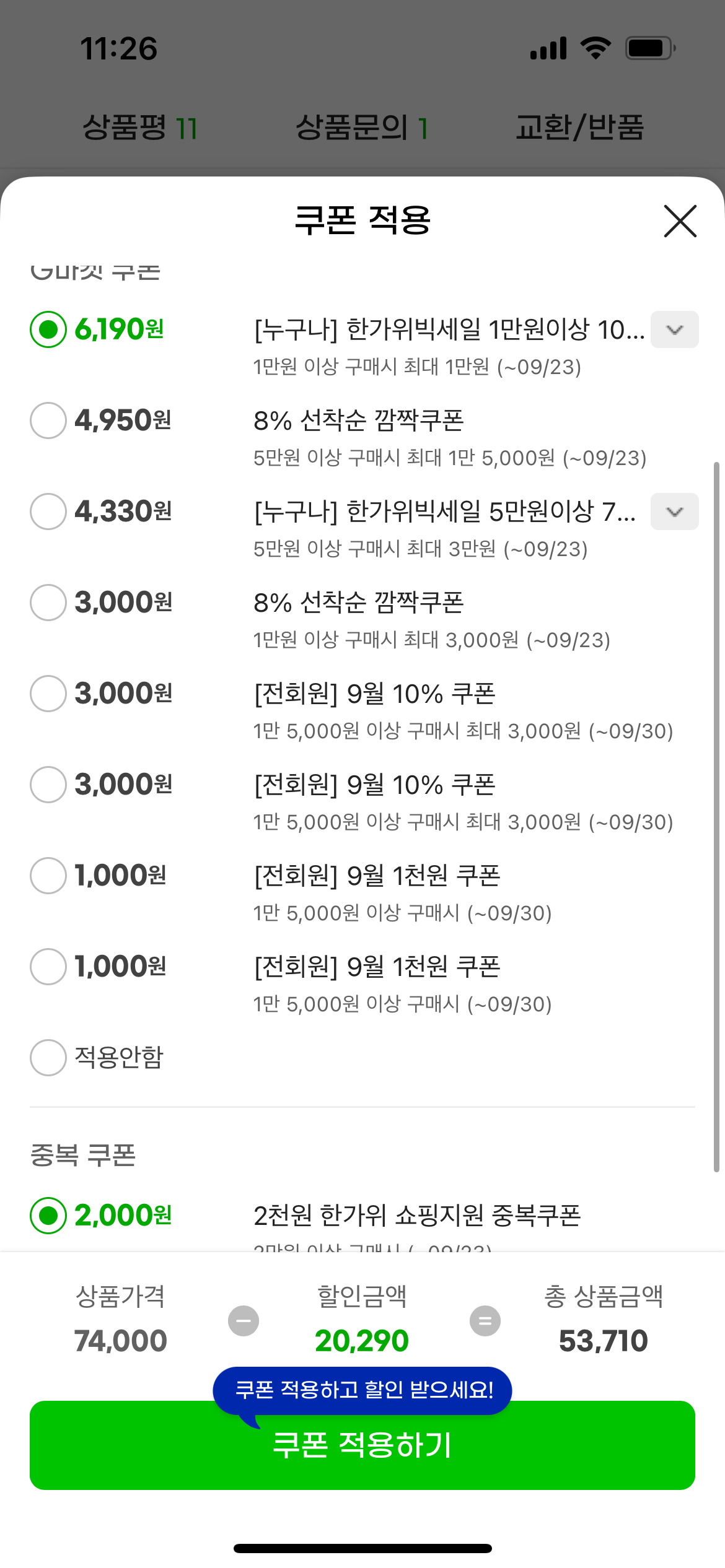The width and height of the screenshot is (725, 1568).
Task: Tap the Wi-Fi status icon
Action: click(595, 48)
